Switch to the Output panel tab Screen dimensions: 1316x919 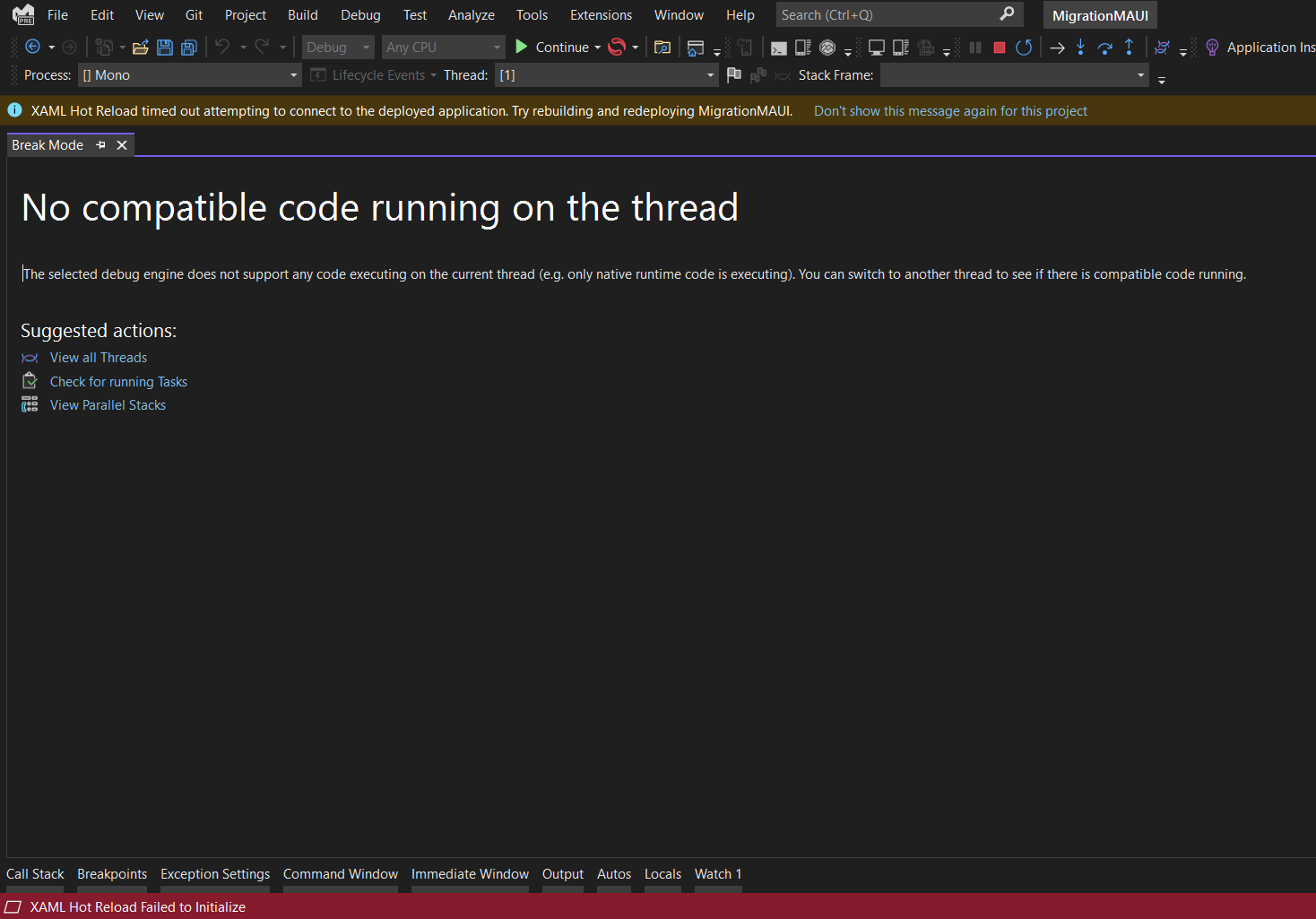562,873
